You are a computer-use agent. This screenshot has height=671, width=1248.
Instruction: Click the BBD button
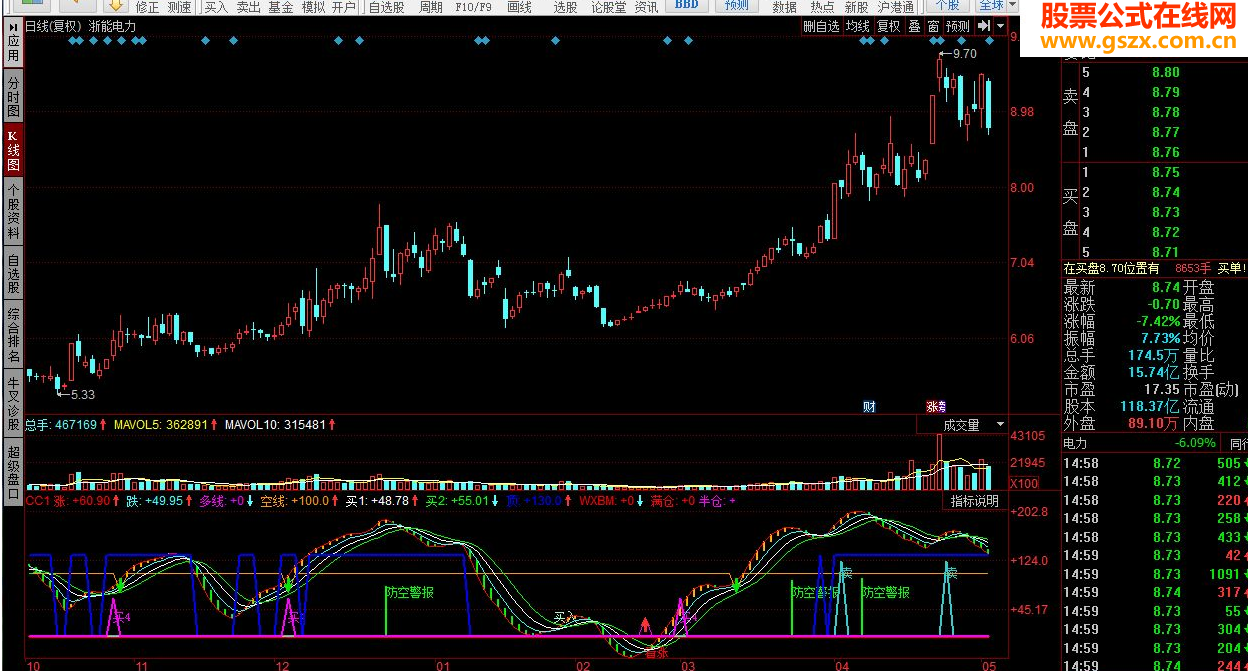click(x=687, y=5)
